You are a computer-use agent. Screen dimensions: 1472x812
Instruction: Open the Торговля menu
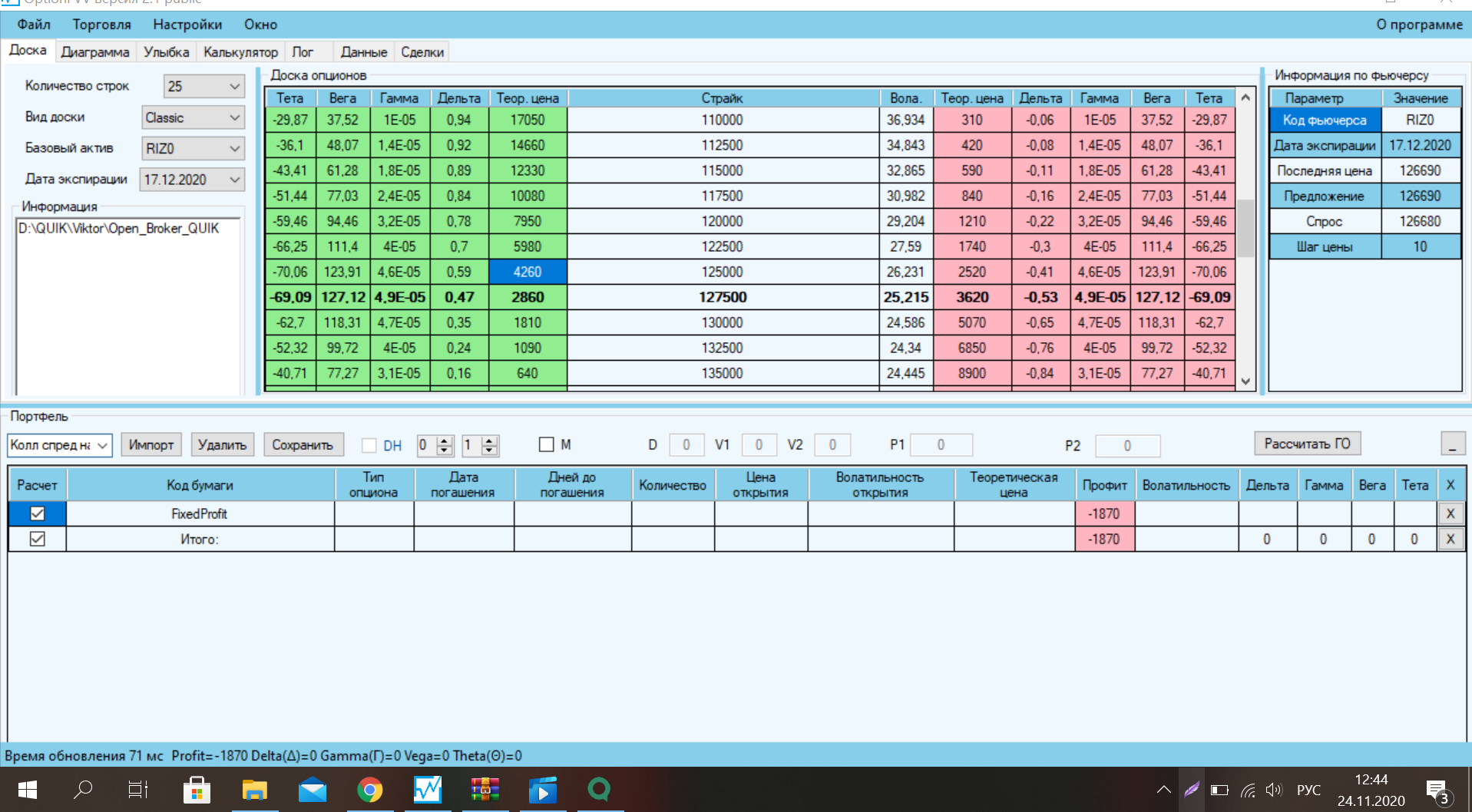(x=102, y=25)
